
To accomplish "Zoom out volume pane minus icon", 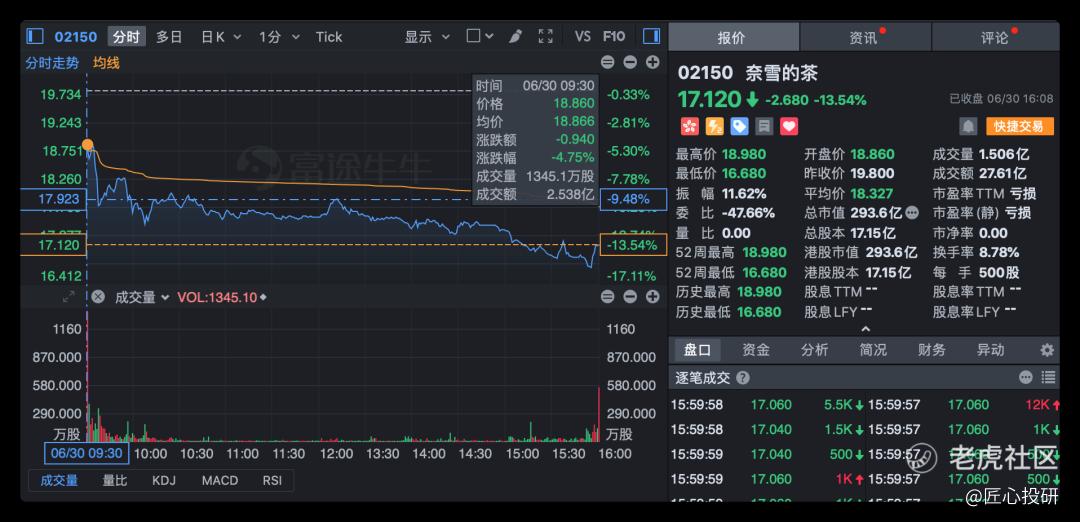I will click(630, 297).
